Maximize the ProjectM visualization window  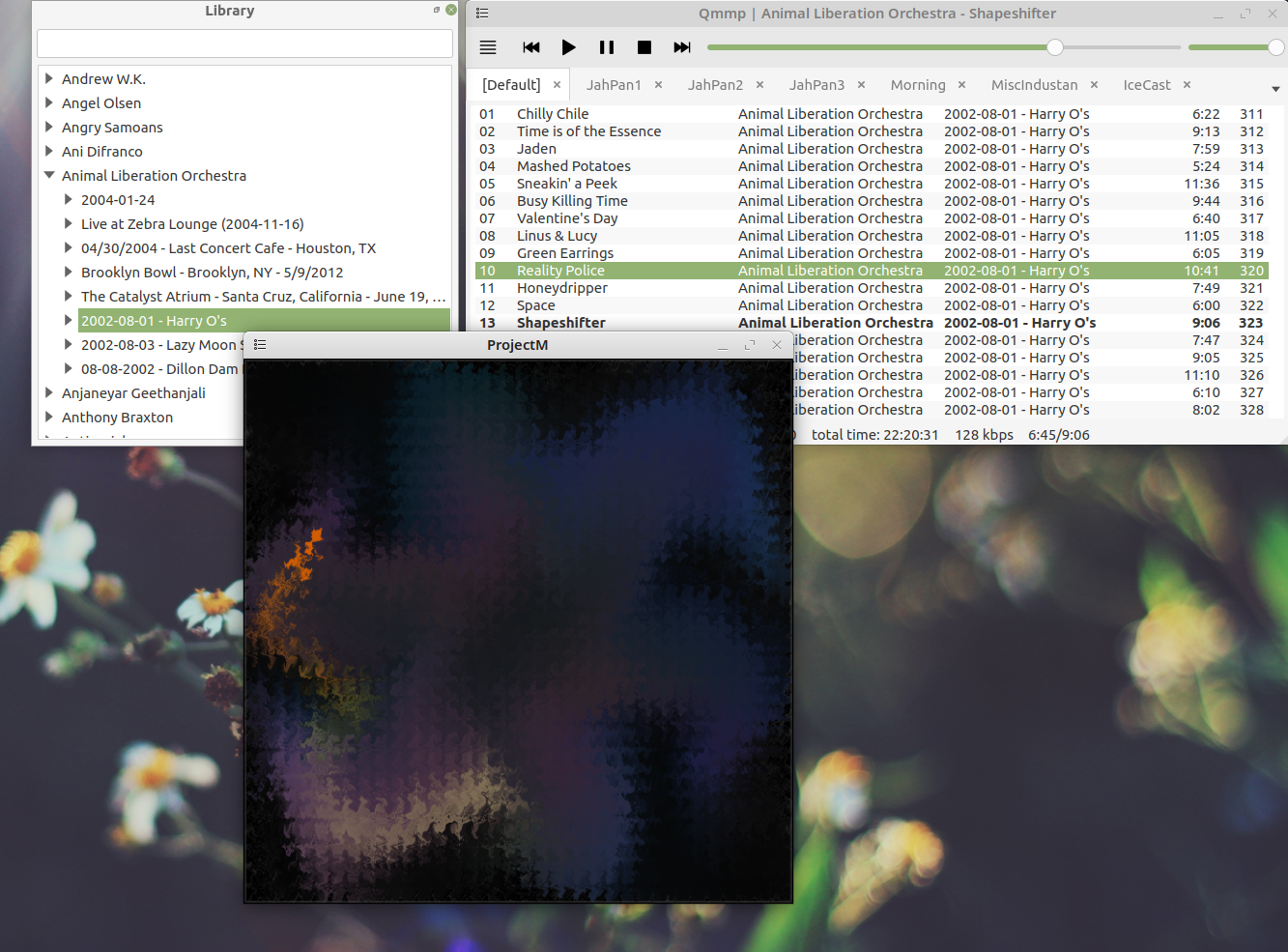pyautogui.click(x=750, y=345)
